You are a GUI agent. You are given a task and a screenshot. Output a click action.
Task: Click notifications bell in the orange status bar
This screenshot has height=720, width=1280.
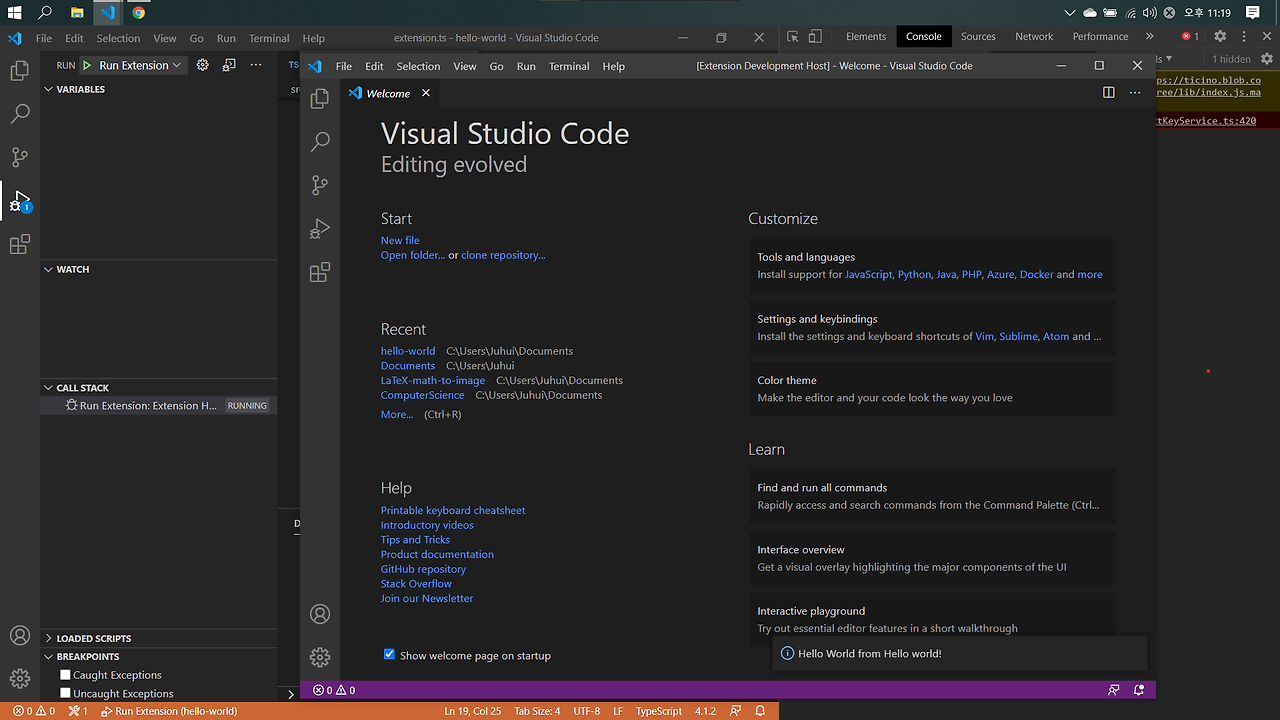(761, 711)
